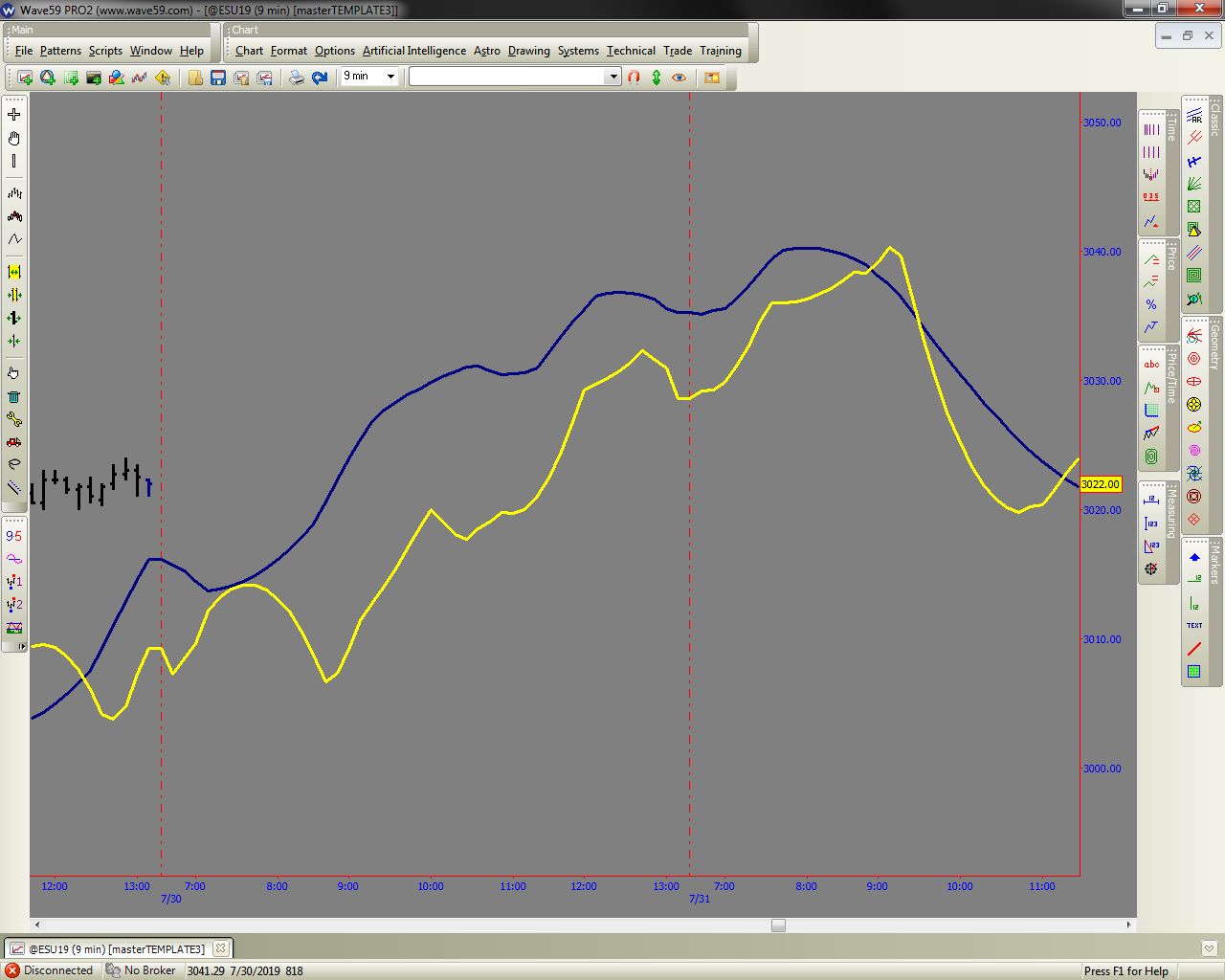This screenshot has height=980, width=1225.
Task: Click the No Broker status entry
Action: (141, 970)
